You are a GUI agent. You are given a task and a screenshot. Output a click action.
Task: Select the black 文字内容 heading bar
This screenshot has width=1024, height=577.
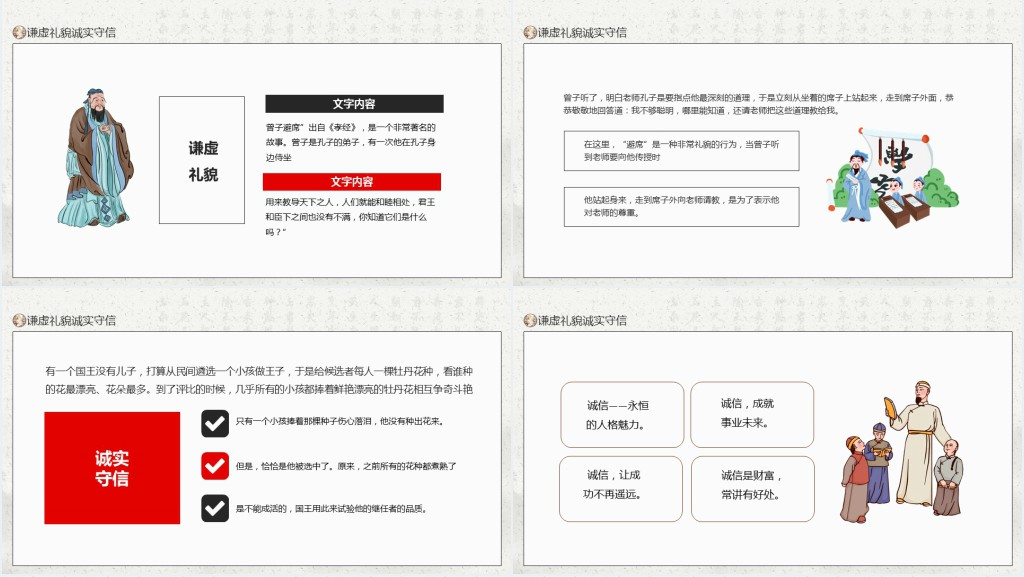click(x=354, y=104)
